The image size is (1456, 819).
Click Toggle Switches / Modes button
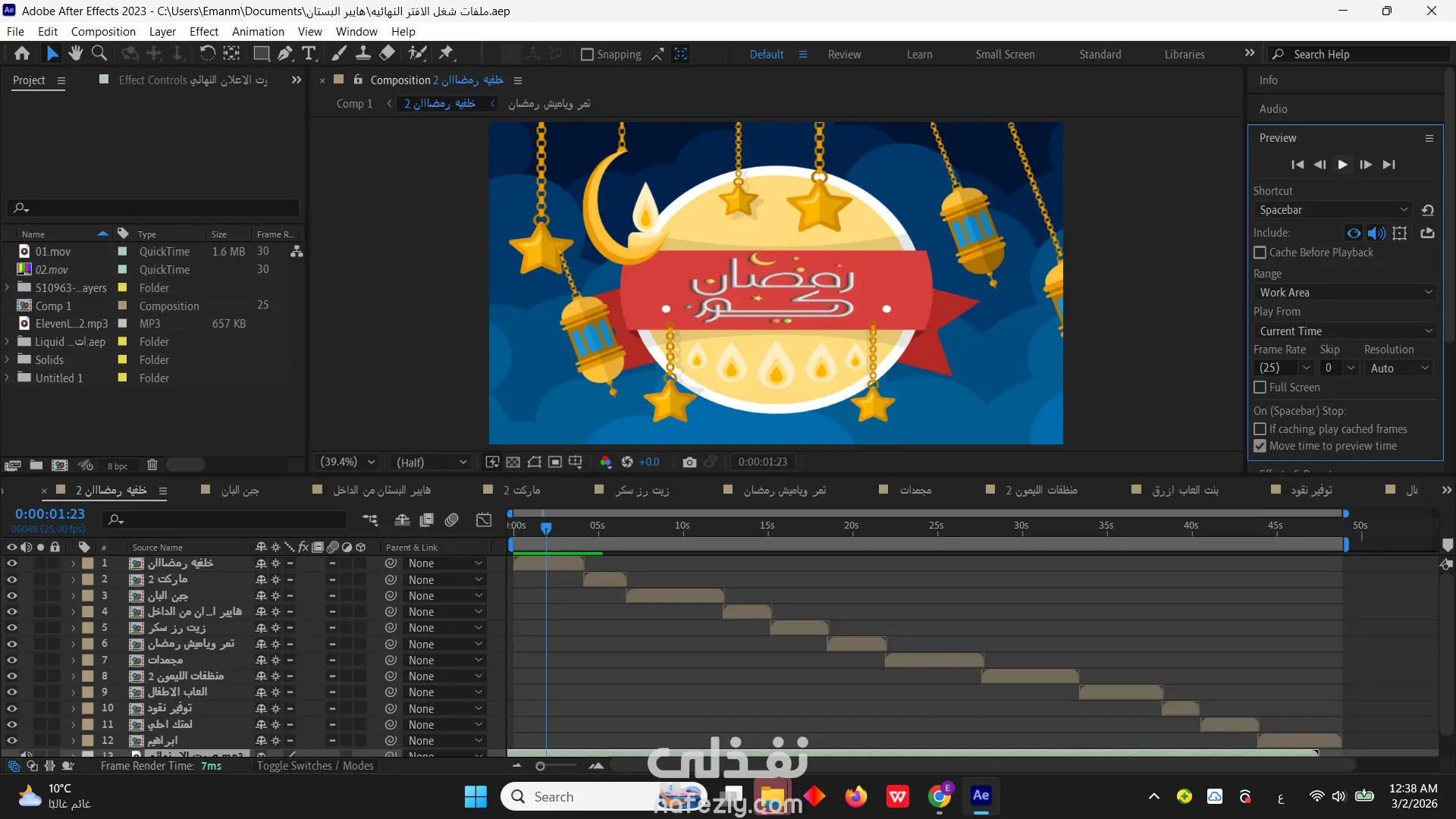tap(315, 766)
